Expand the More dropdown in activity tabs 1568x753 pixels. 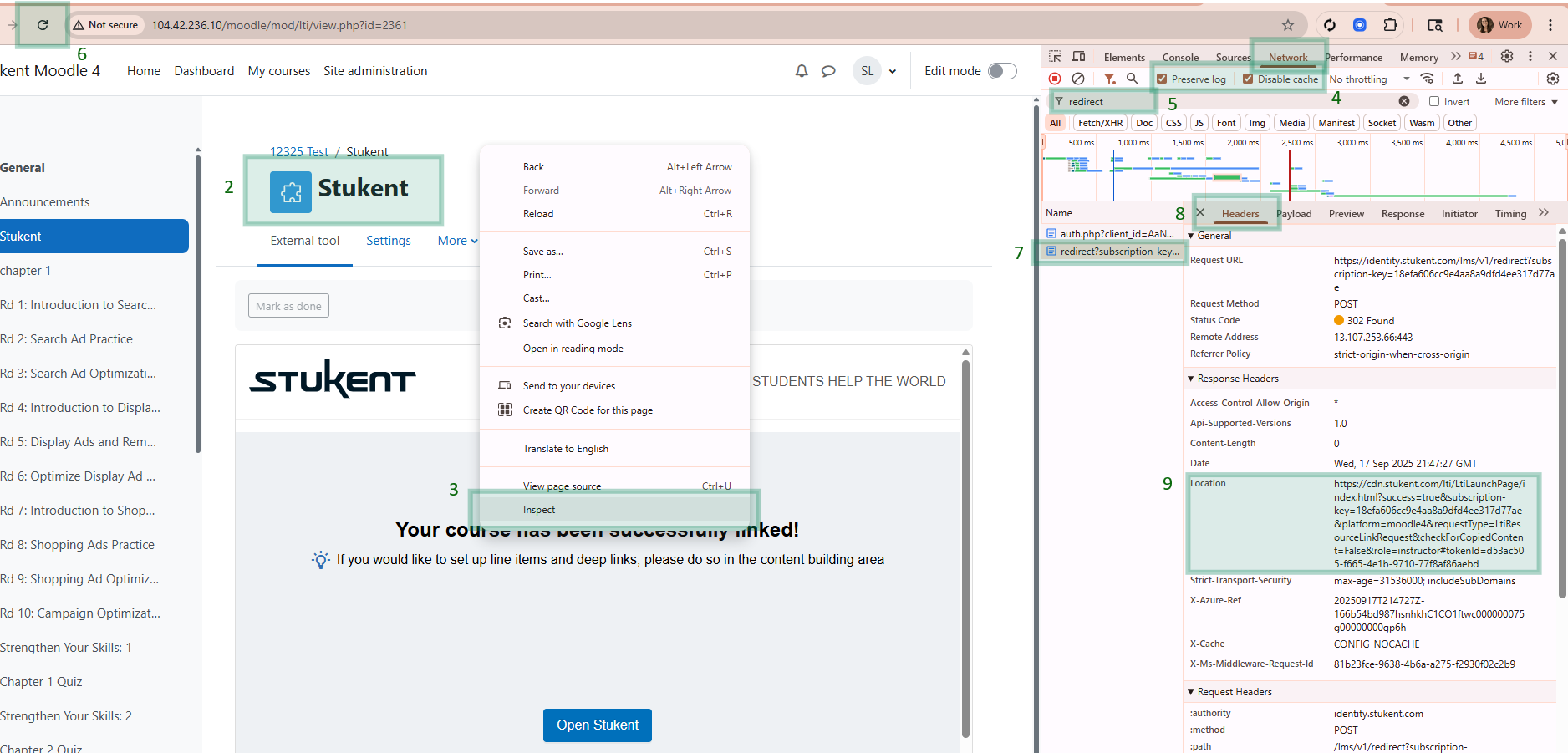tap(458, 241)
